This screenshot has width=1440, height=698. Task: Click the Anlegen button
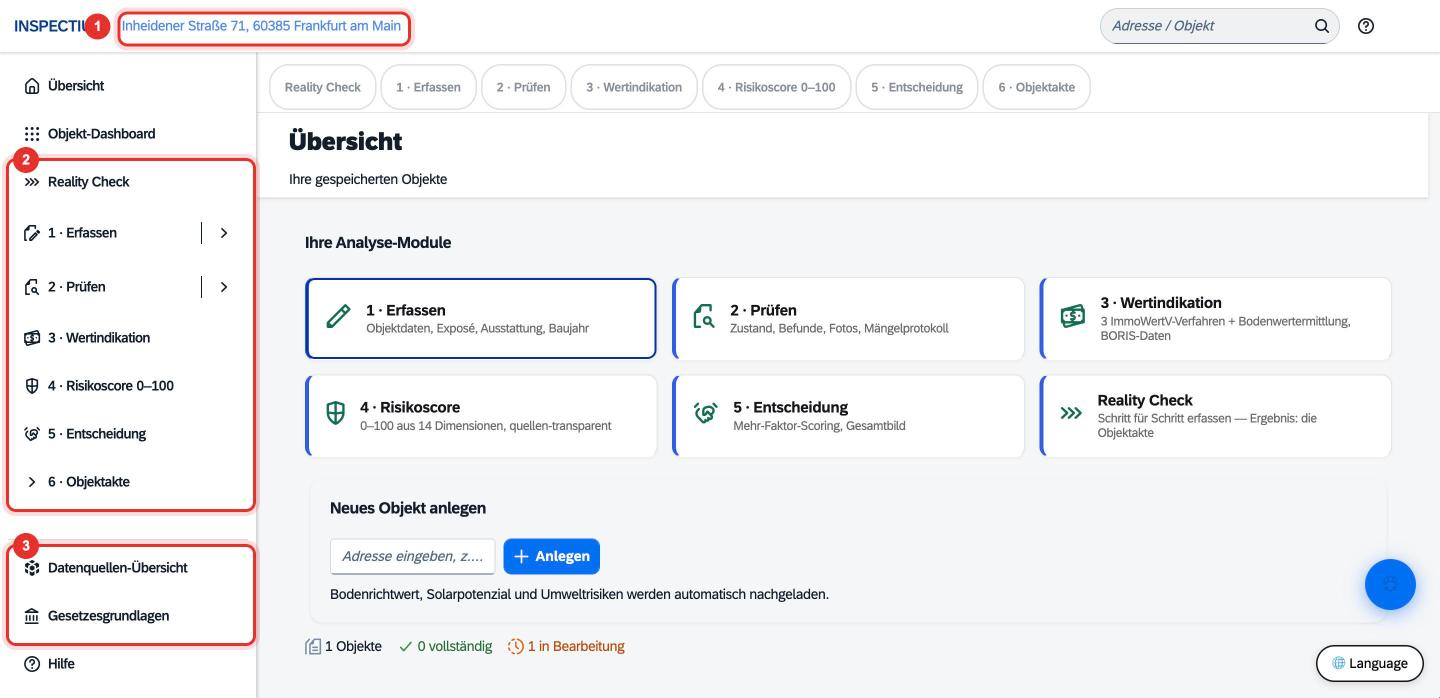coord(551,556)
